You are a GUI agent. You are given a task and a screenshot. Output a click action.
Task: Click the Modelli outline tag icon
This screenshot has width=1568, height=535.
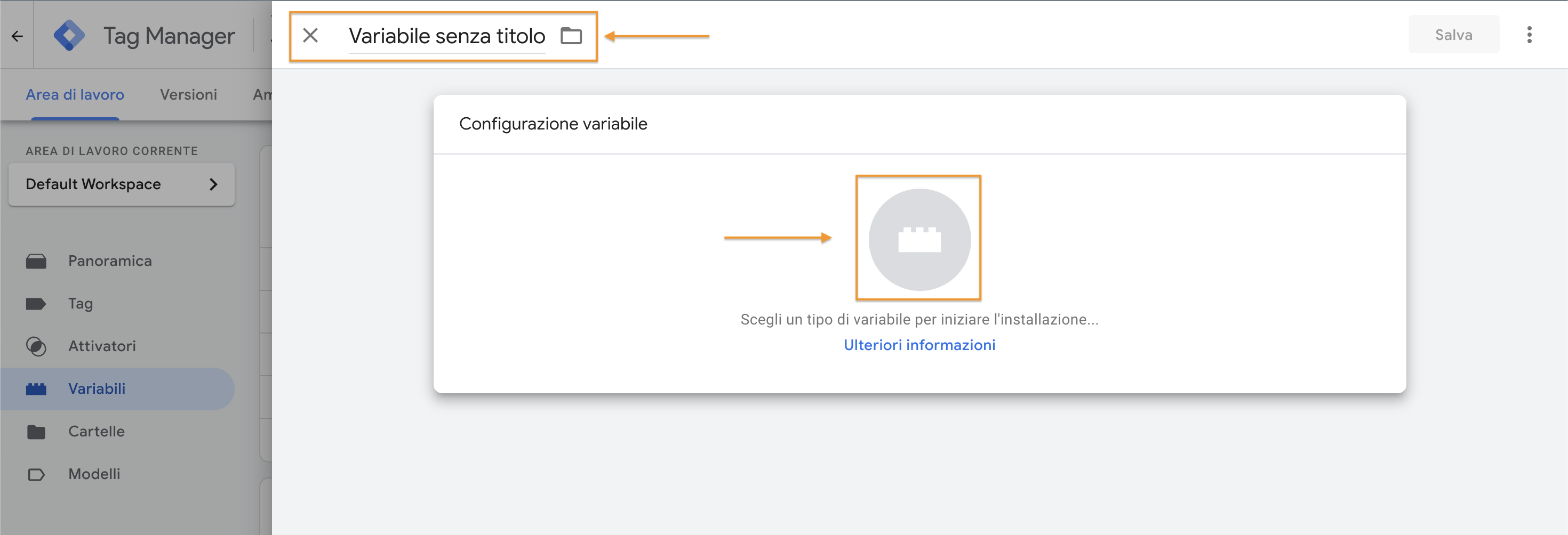(36, 474)
